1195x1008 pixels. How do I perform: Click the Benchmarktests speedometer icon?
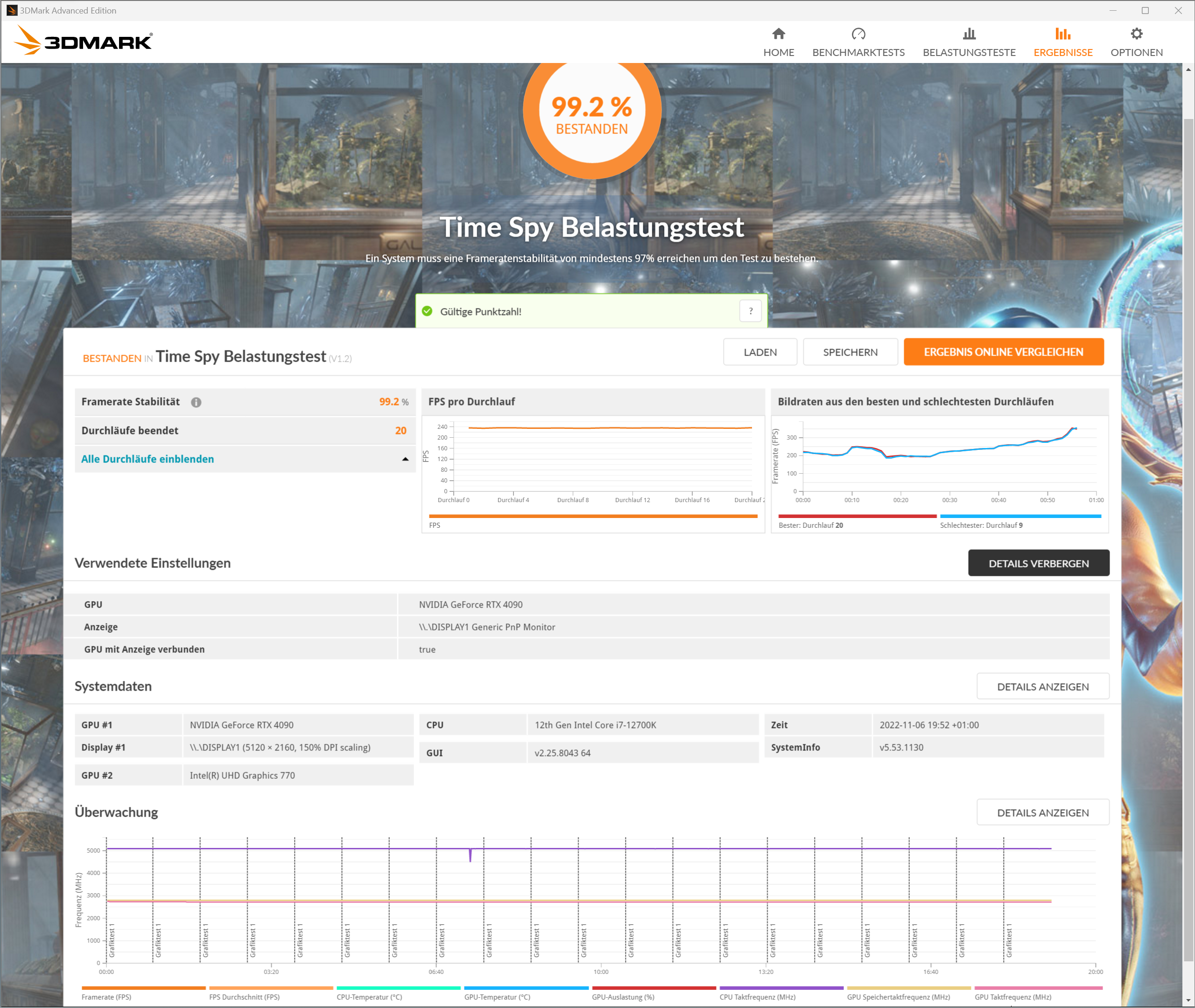pos(858,34)
